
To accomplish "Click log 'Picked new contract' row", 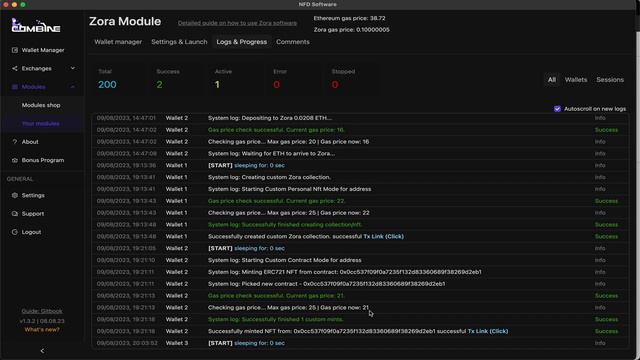I will 360,284.
